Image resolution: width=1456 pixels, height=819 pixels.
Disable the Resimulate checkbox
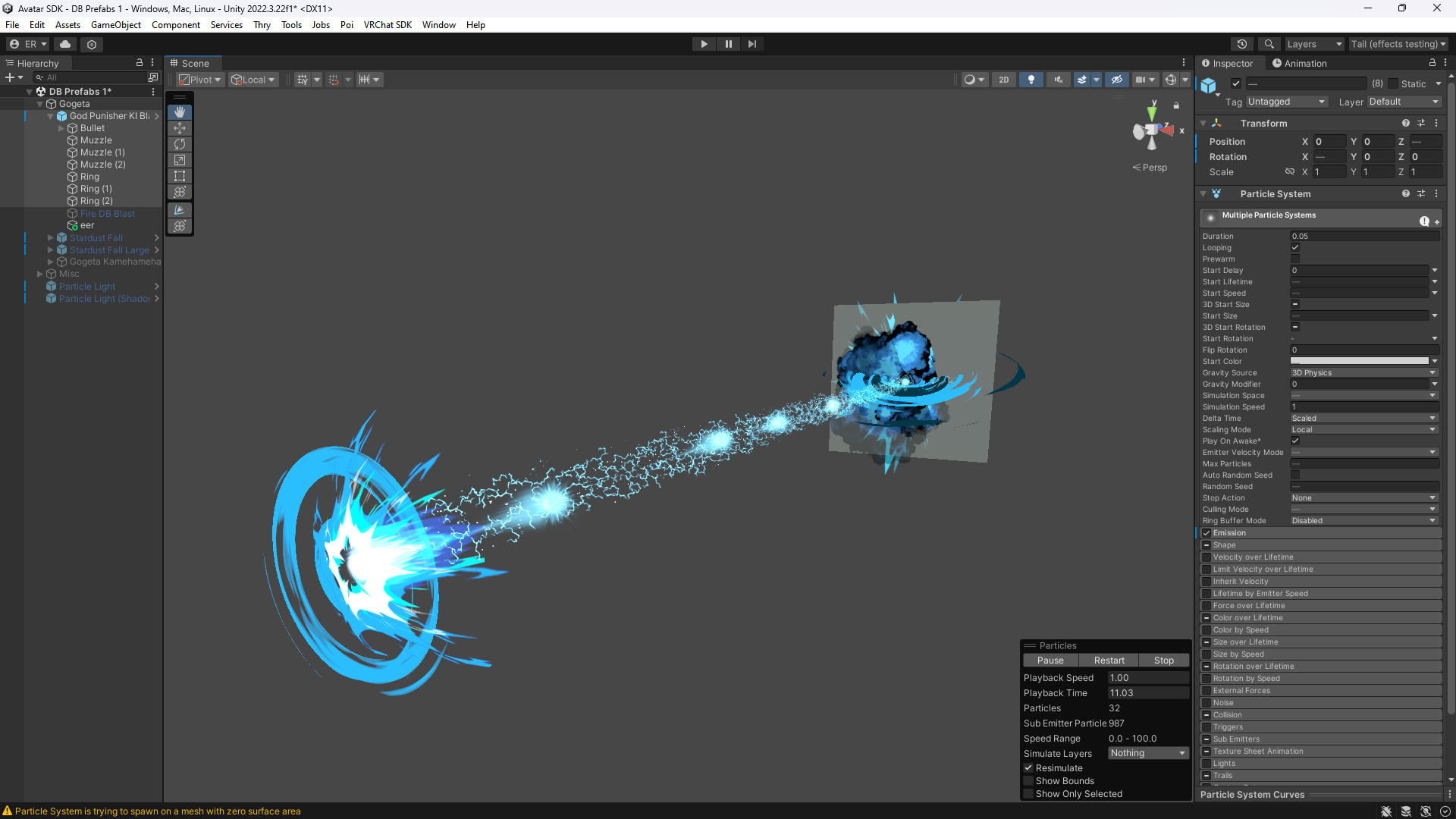click(1029, 768)
